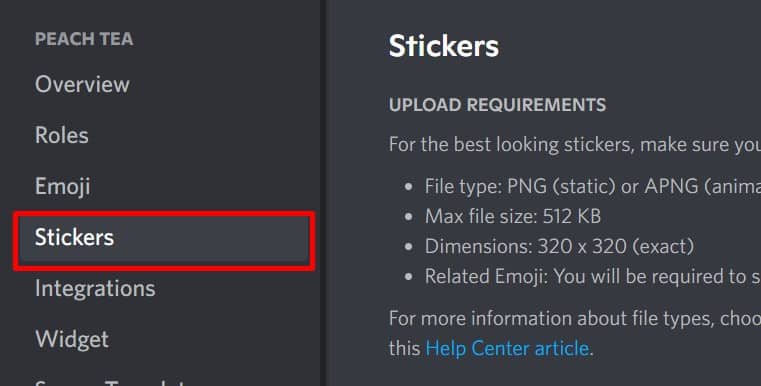Open the Integrations settings page
Image resolution: width=761 pixels, height=386 pixels.
[95, 288]
